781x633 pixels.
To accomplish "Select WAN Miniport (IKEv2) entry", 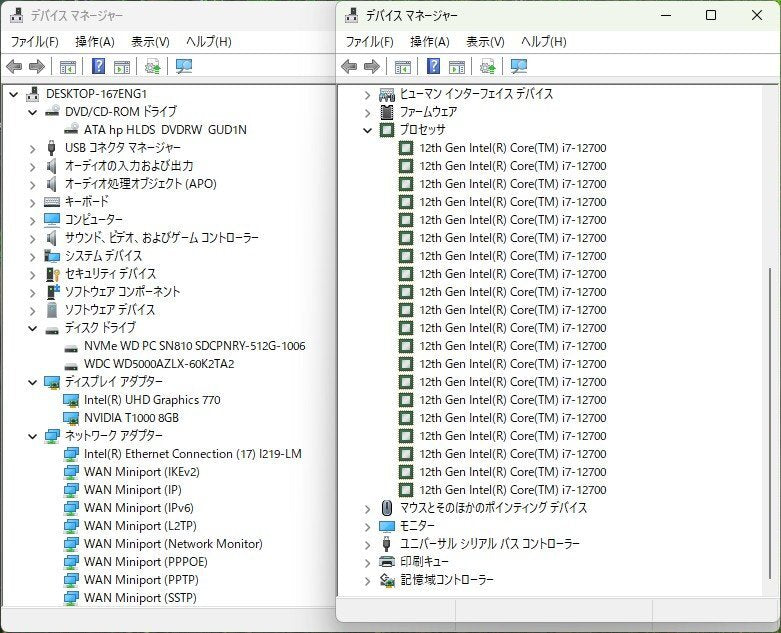I will point(141,472).
